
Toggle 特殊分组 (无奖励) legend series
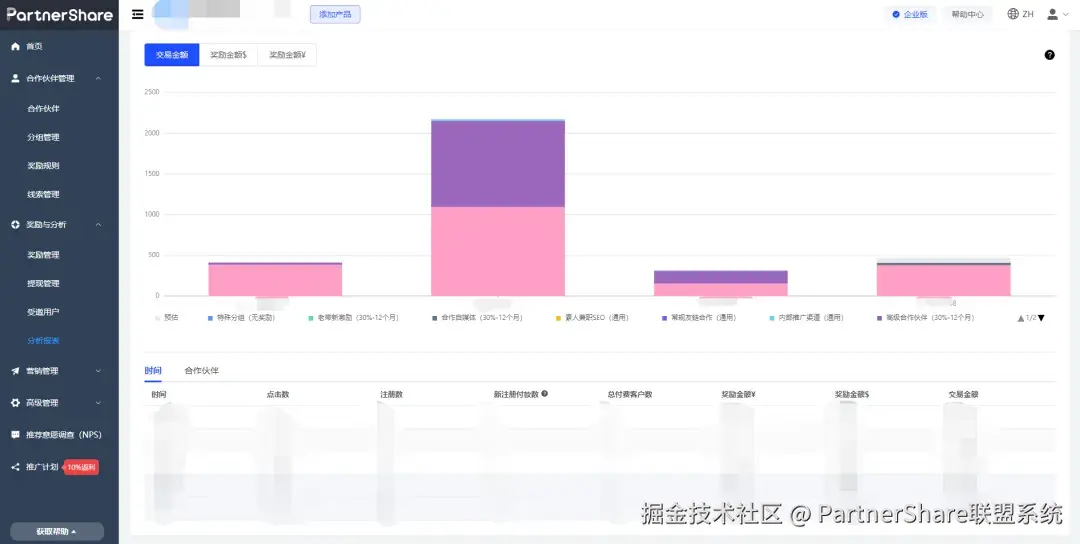coord(241,318)
